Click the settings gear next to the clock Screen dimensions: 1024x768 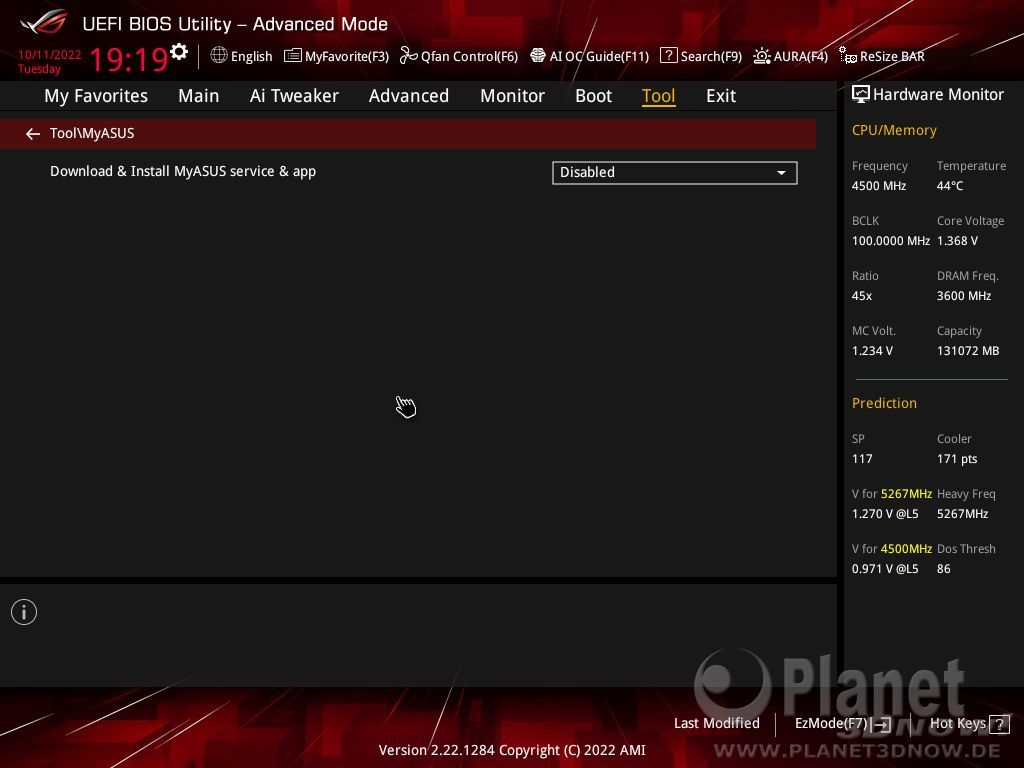pos(178,51)
